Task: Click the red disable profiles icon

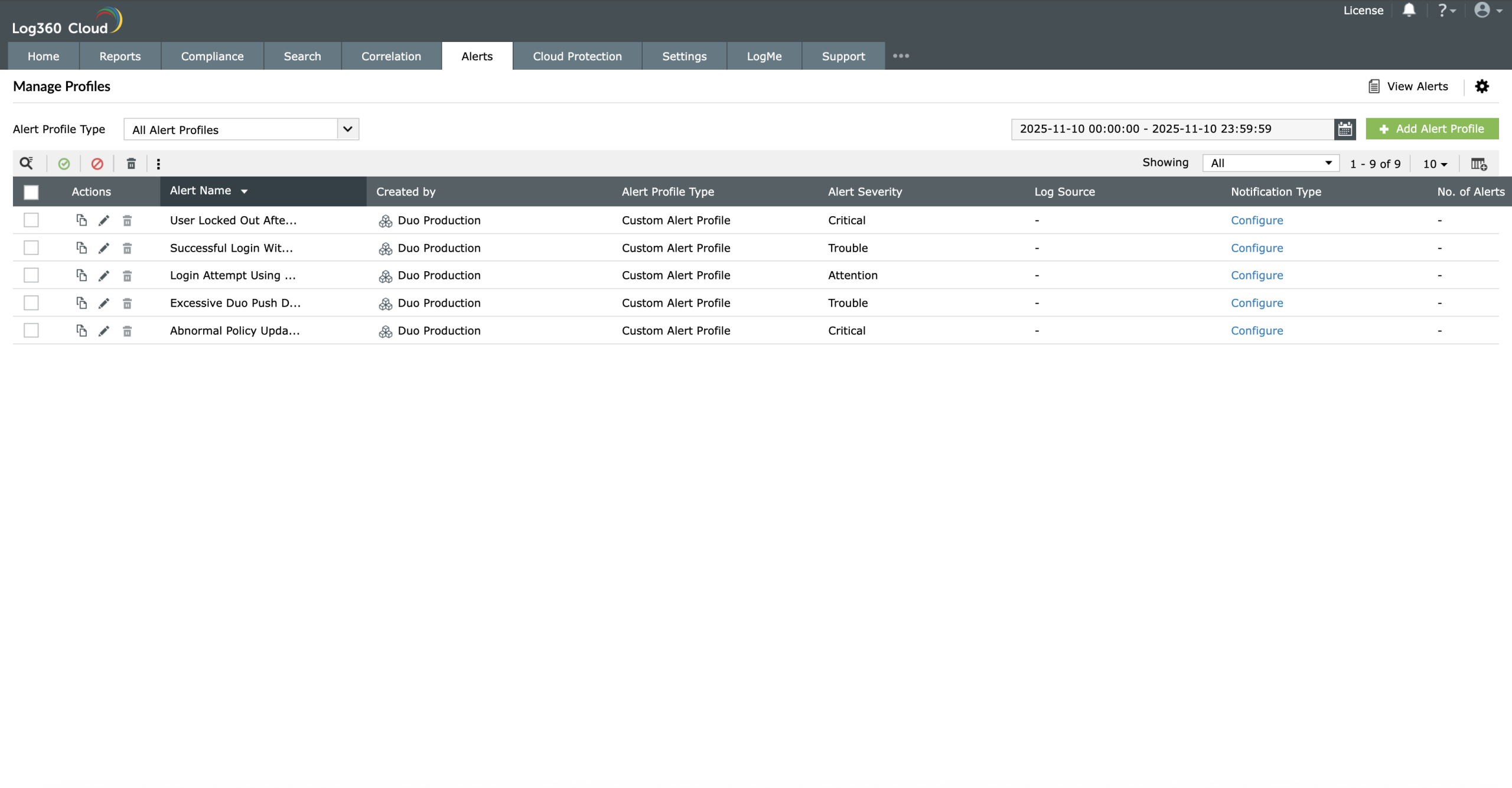Action: 97,164
